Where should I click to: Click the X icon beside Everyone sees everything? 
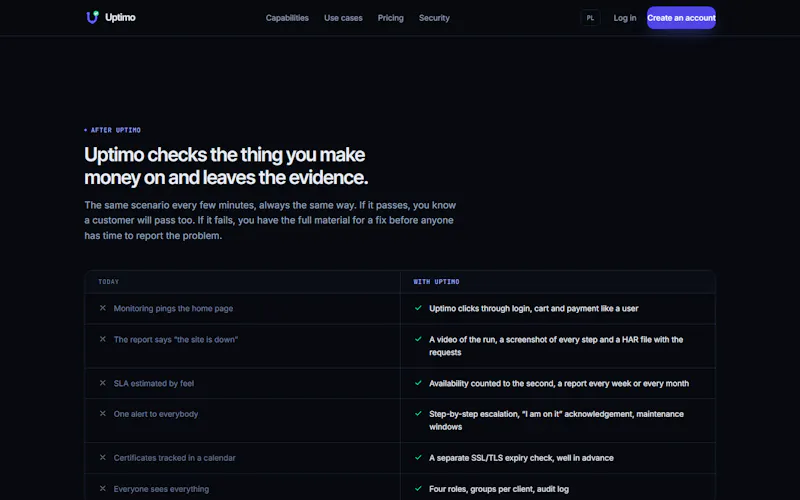point(103,489)
